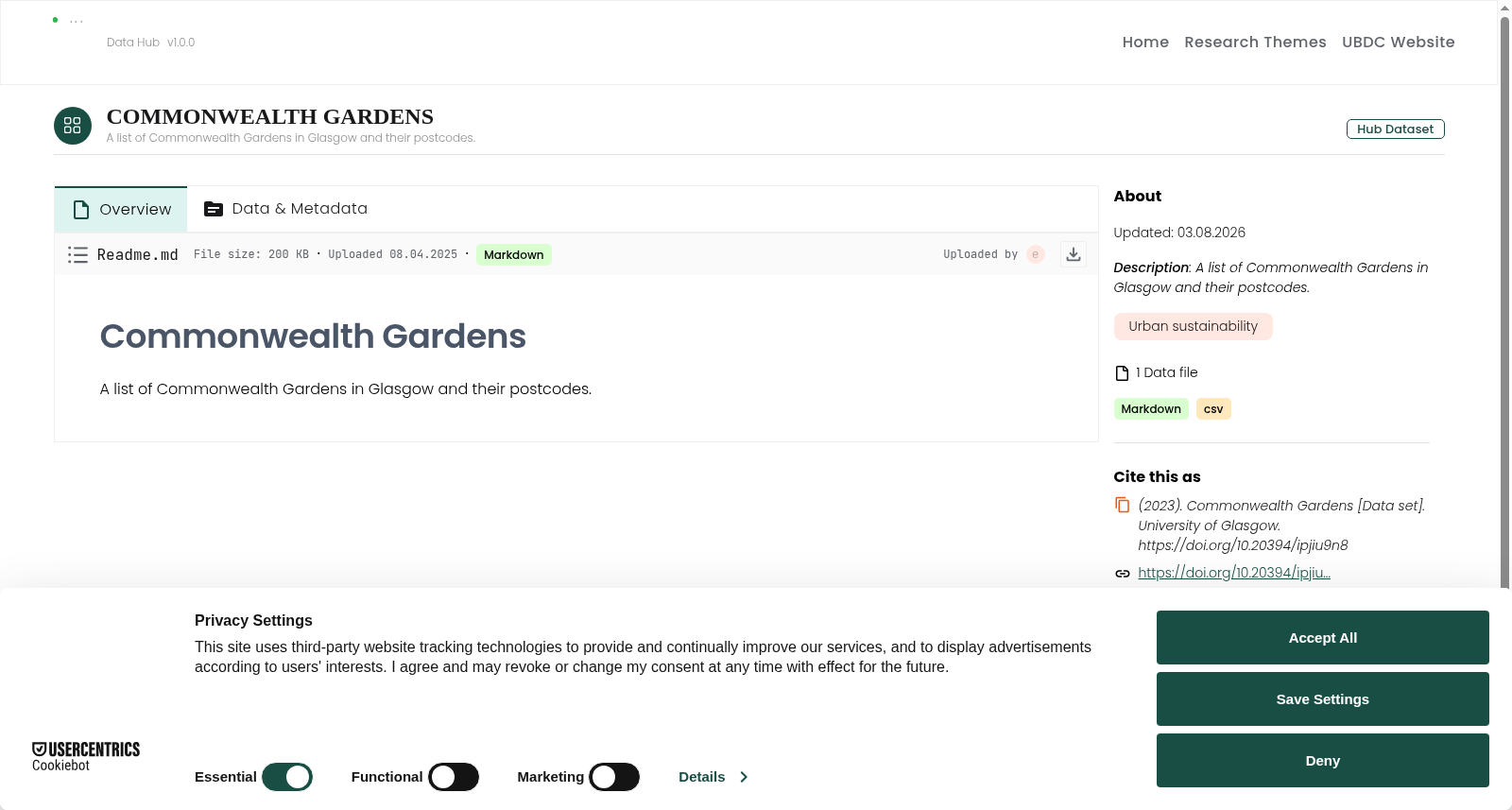
Task: Click Save Settings button
Action: click(1323, 699)
